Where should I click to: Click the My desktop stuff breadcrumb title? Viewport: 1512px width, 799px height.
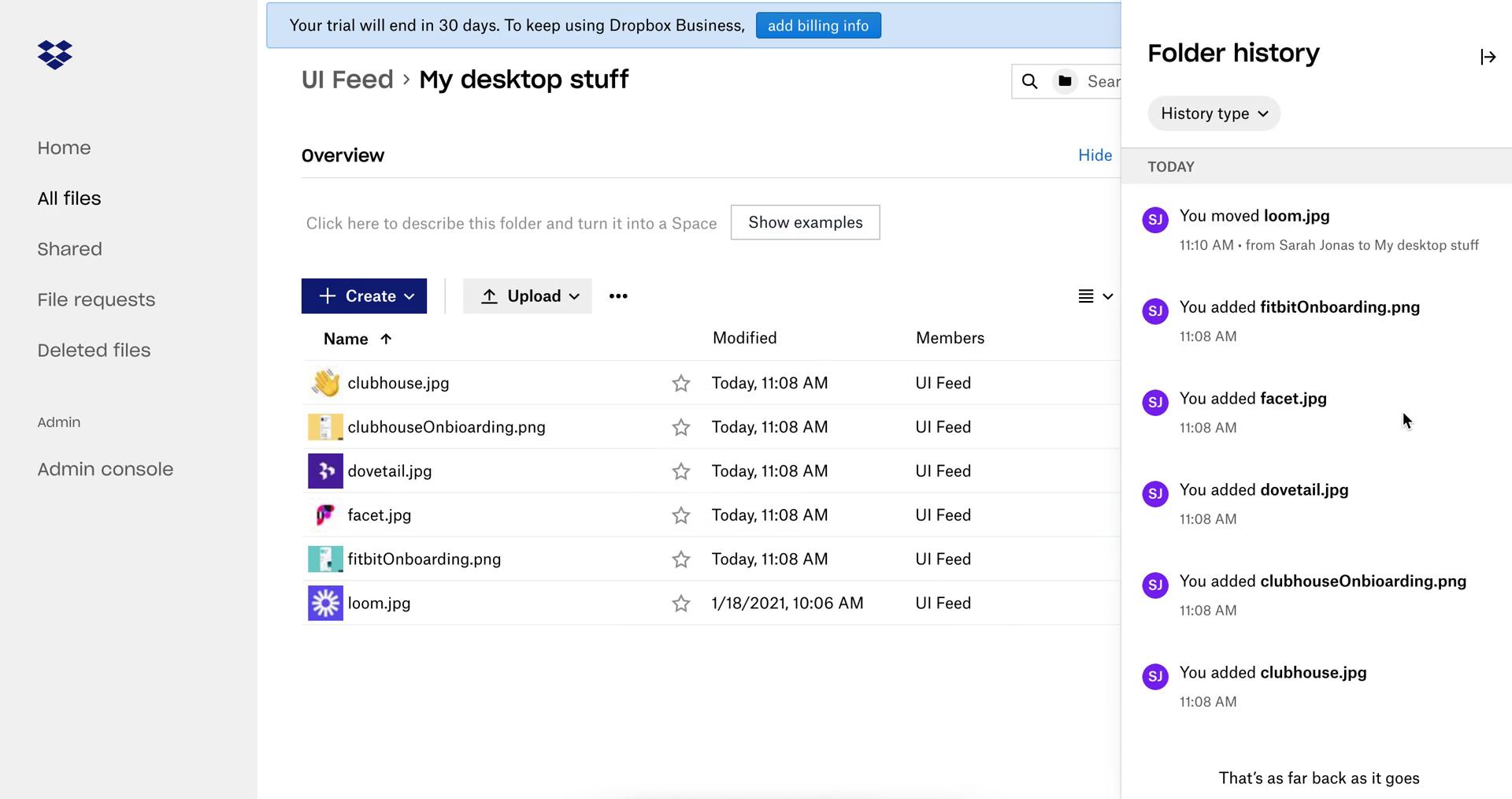pos(524,80)
